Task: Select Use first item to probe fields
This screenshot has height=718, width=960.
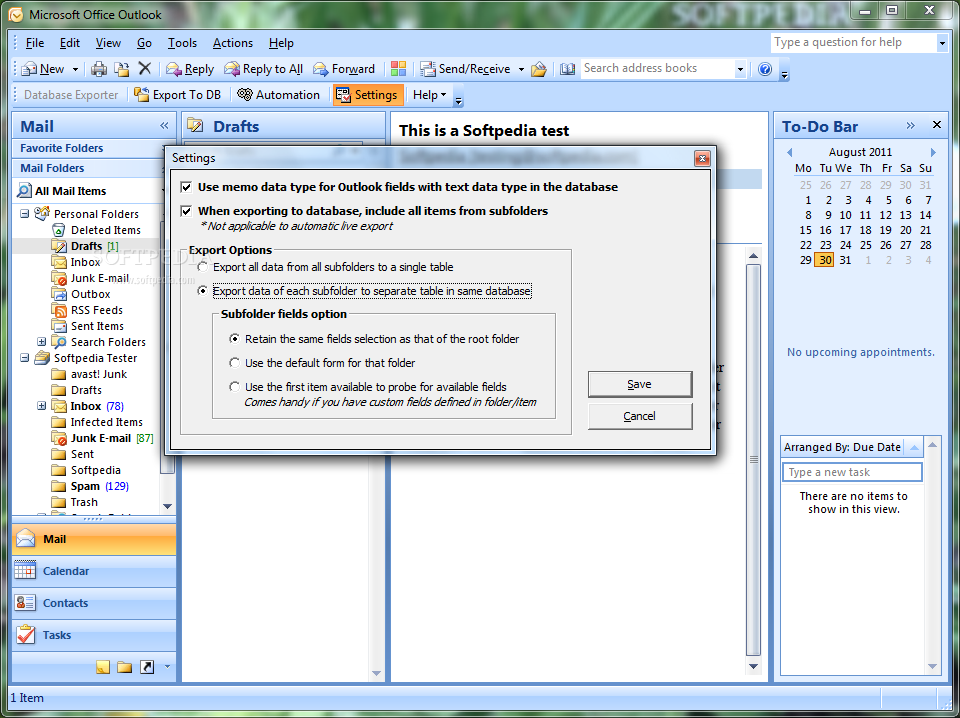Action: click(234, 387)
